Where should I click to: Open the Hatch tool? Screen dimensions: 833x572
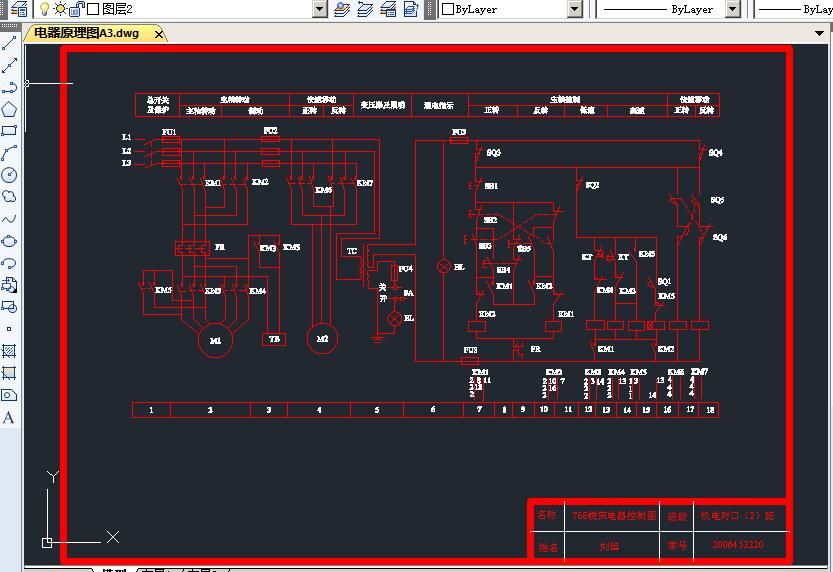point(10,351)
